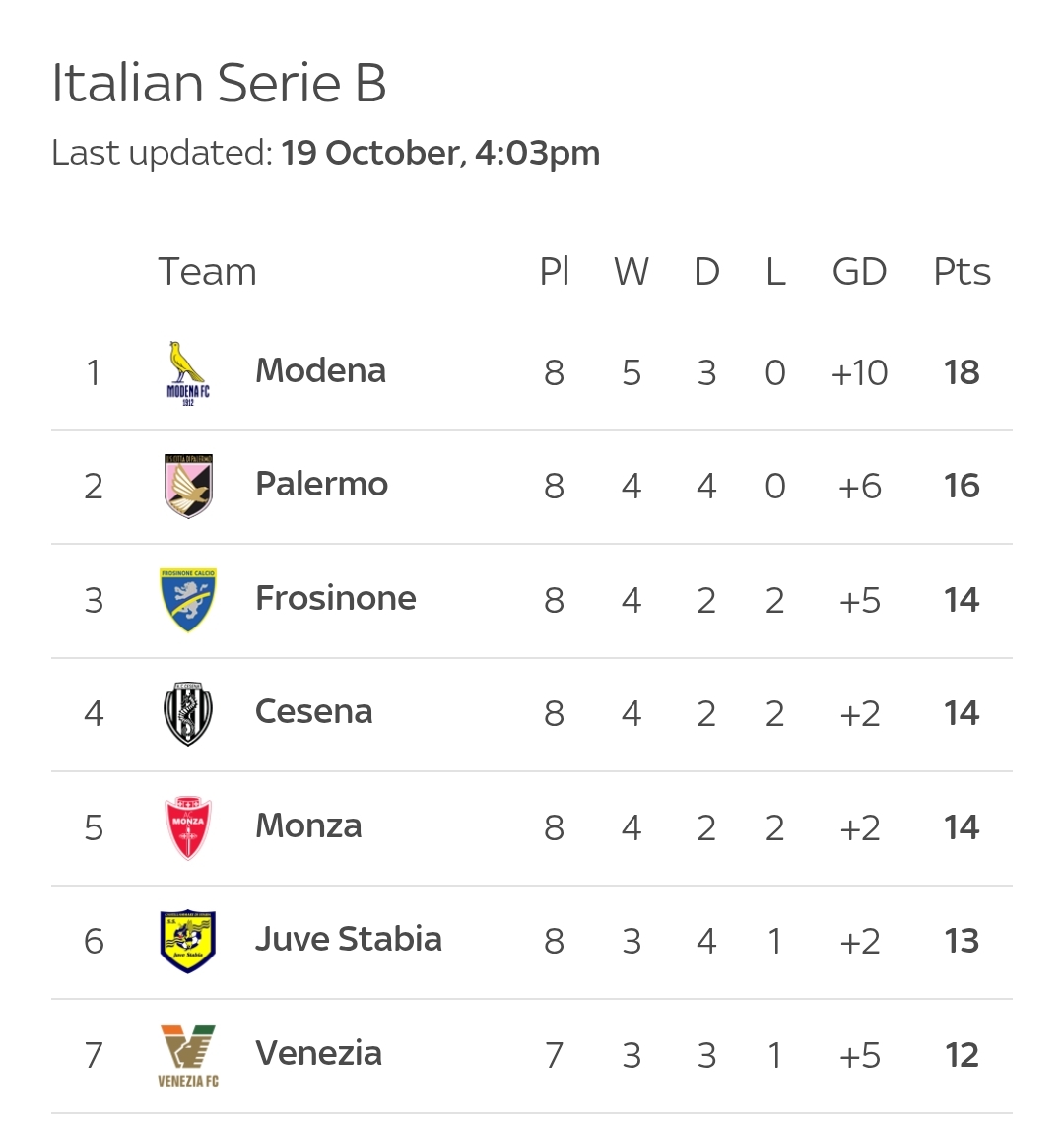
Task: Click the Cesena striped crest icon
Action: tap(187, 713)
